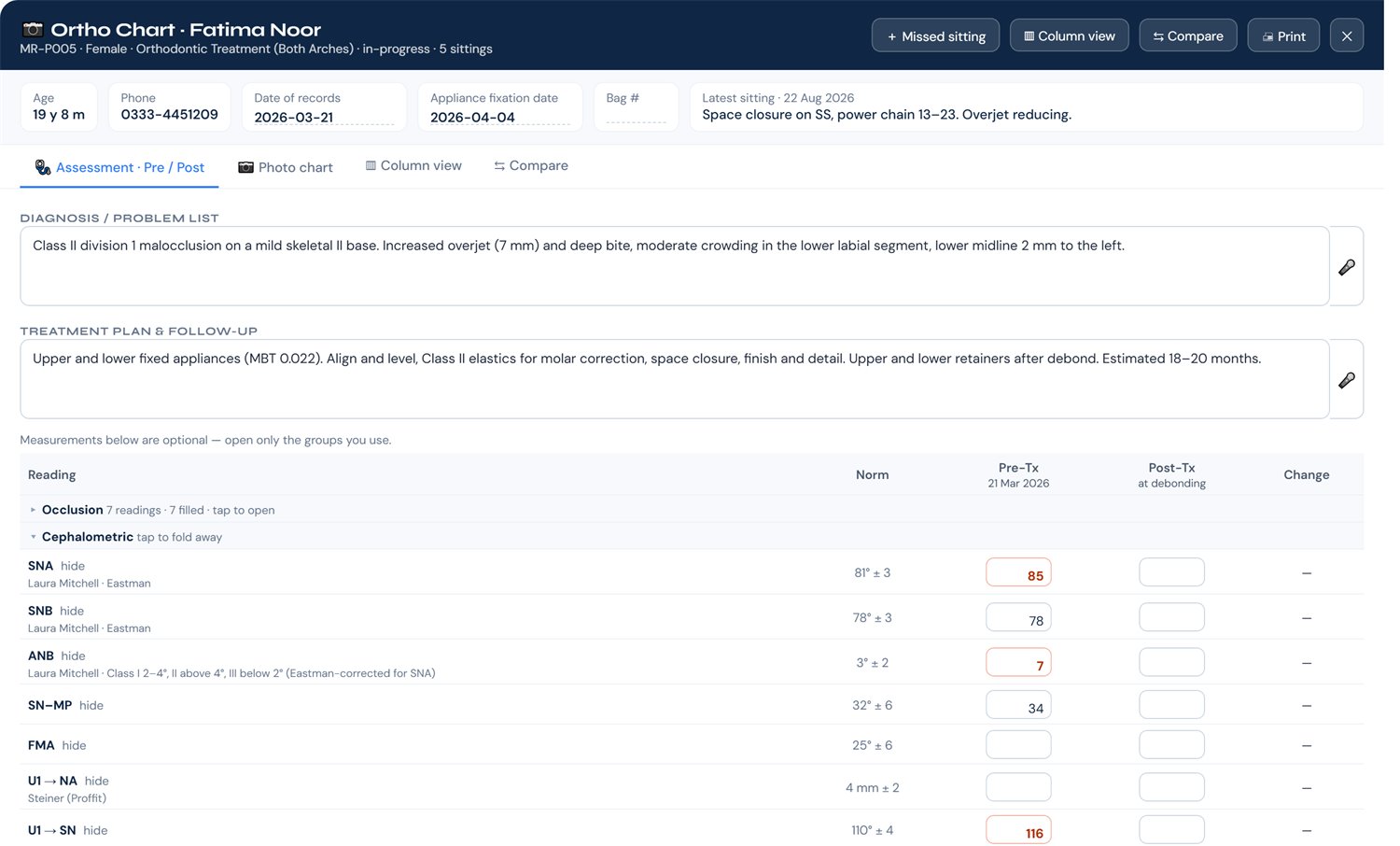Click the SN–MP Pre-Tx value 34
Screen dimensions: 1400x846
pos(1018,705)
